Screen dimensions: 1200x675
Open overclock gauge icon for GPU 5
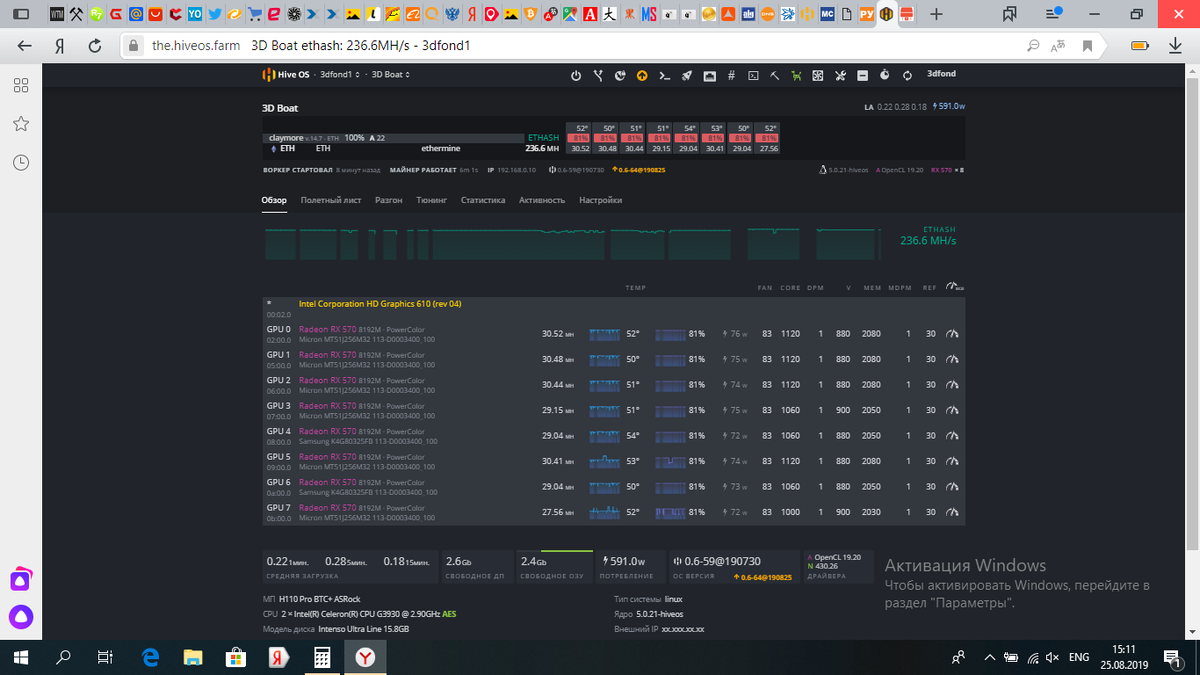953,461
